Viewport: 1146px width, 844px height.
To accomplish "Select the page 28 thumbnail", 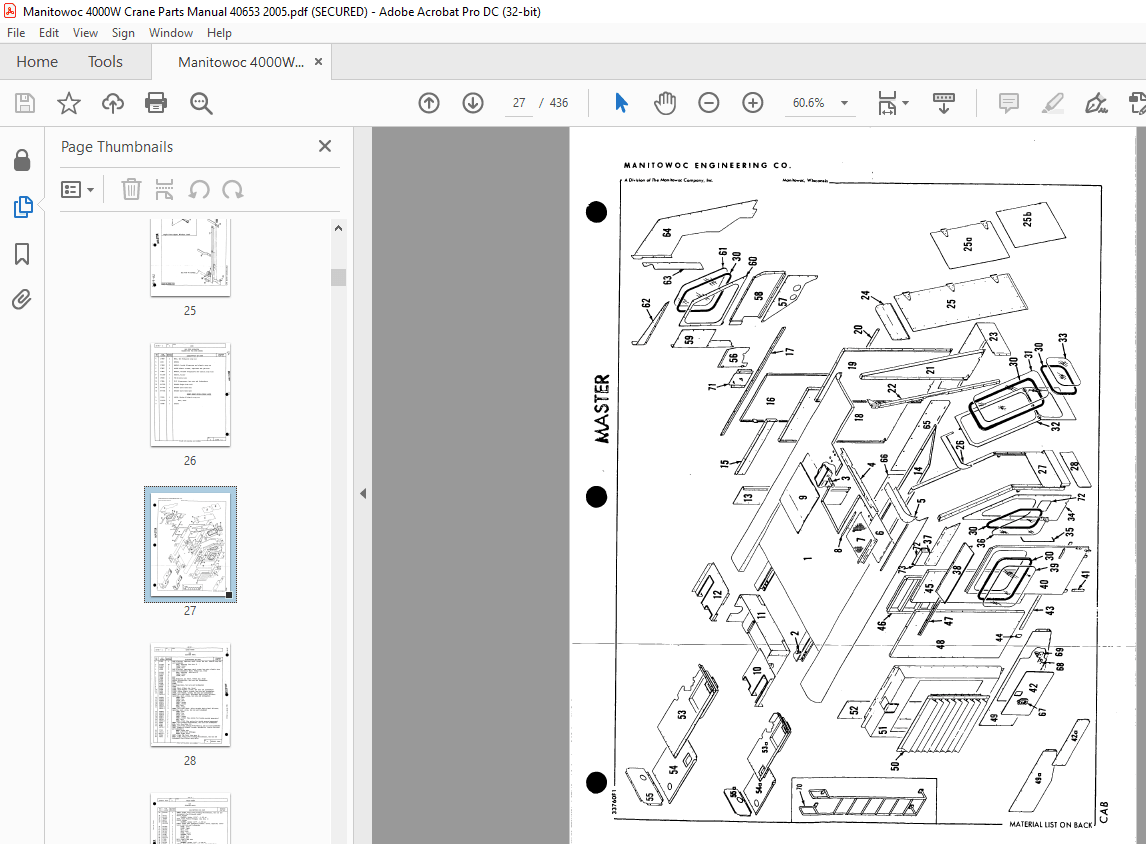I will tap(190, 695).
